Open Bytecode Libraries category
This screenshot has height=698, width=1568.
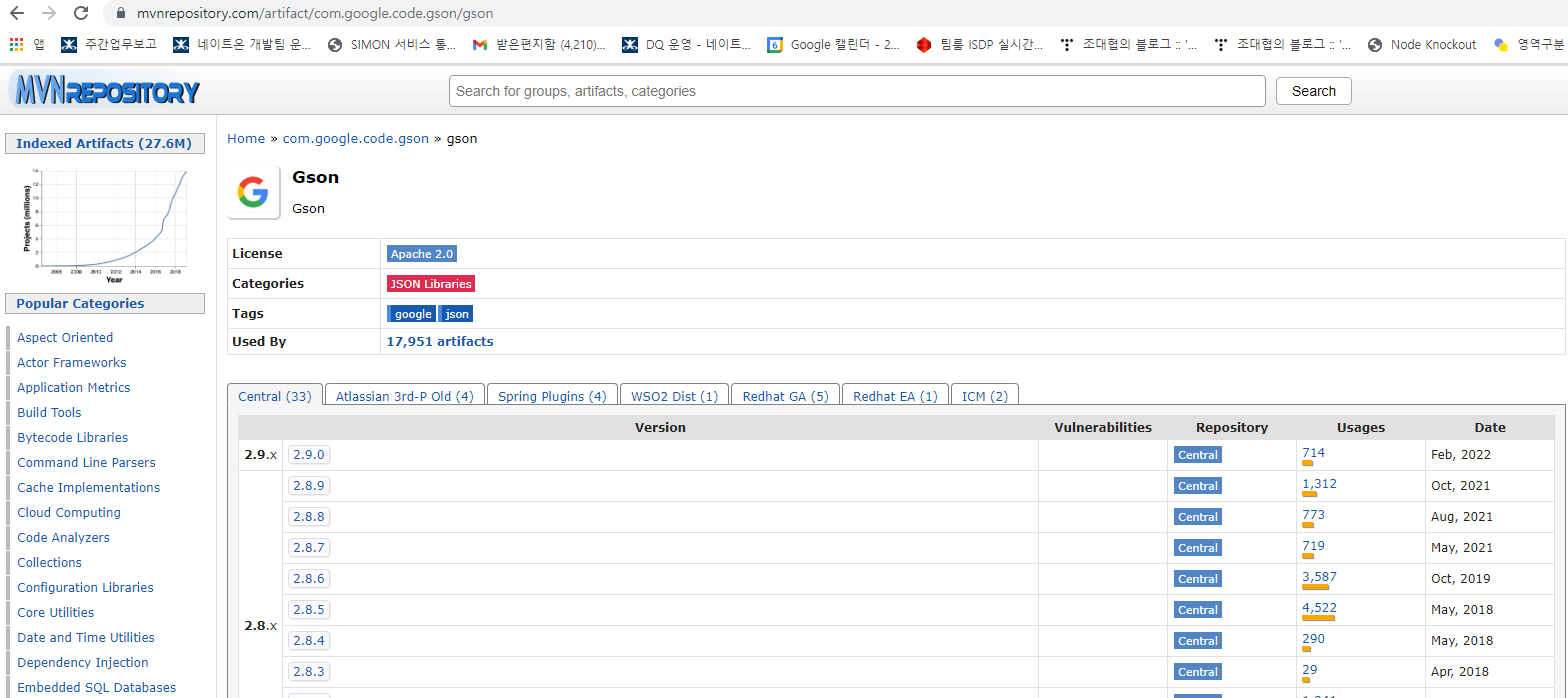point(73,437)
